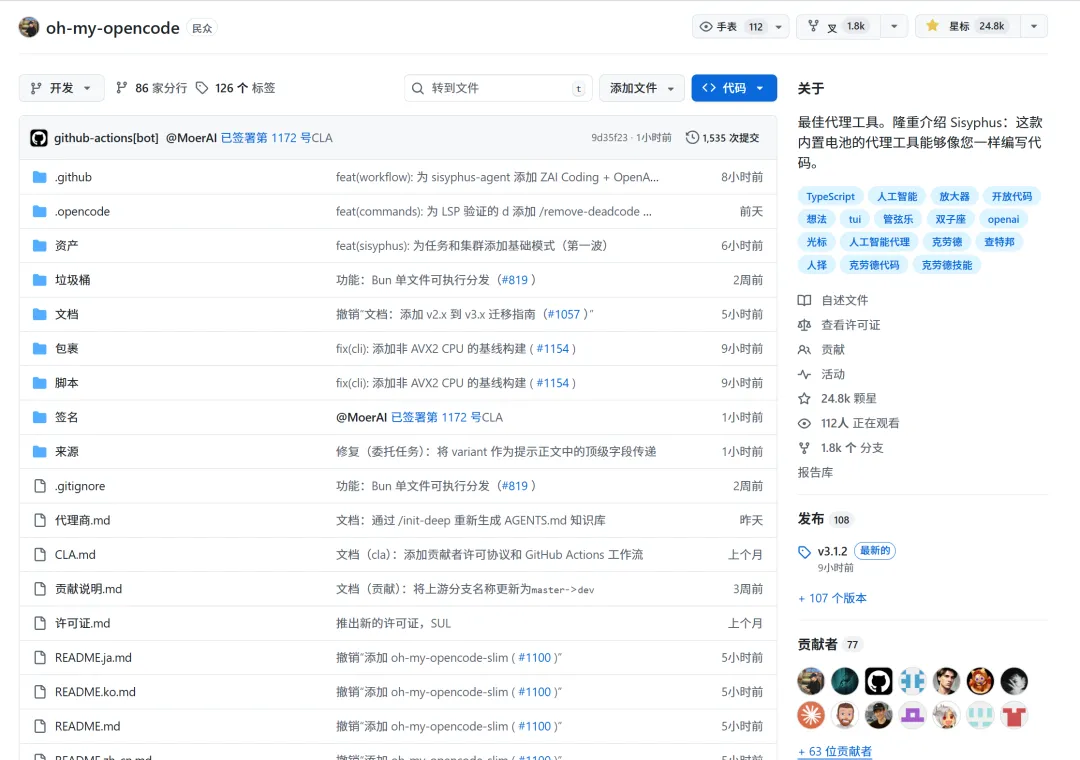Viewport: 1080px width, 760px height.
Task: Click the folder icon for 资产
Action: coord(40,245)
